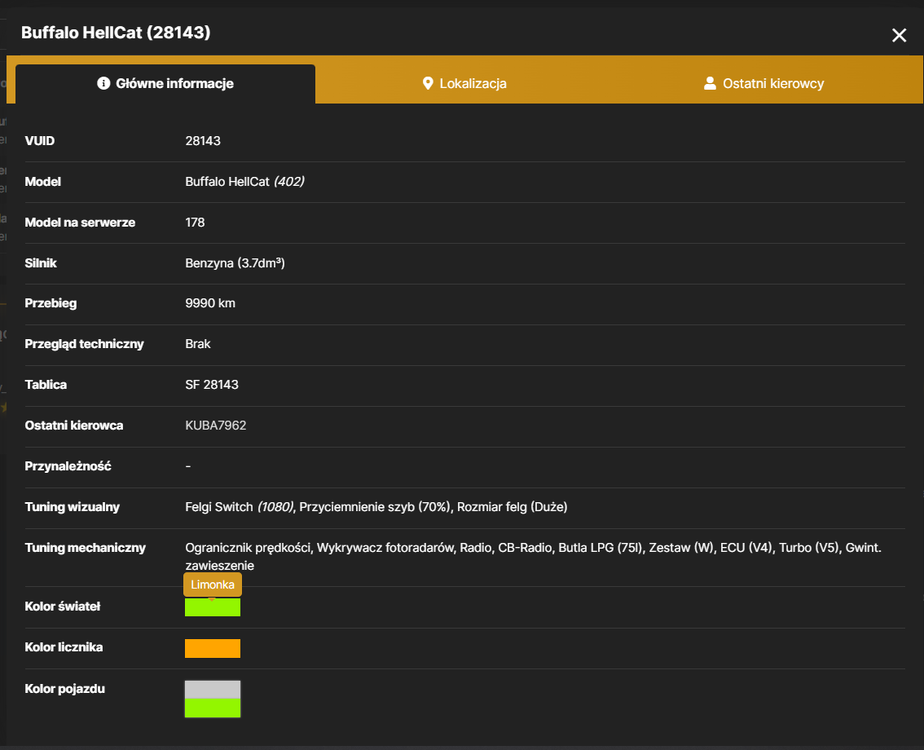Click the Przegląd techniczny value Brak
The image size is (924, 750).
(x=198, y=344)
